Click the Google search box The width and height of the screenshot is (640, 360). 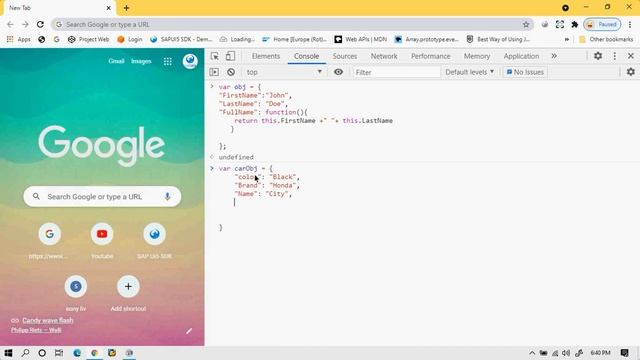point(102,197)
